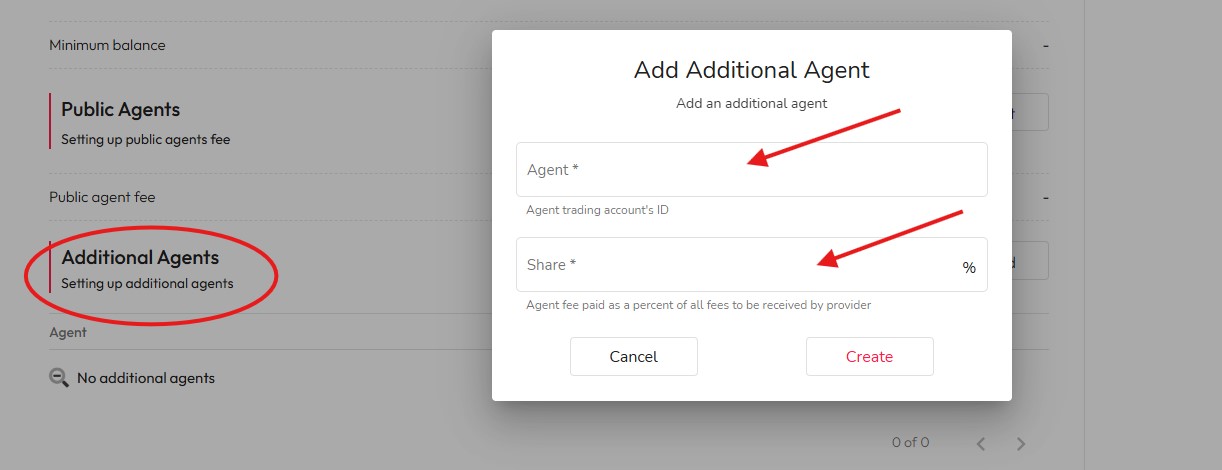The height and width of the screenshot is (470, 1222).
Task: Click the Add Additional Agent dialog title
Action: point(751,70)
